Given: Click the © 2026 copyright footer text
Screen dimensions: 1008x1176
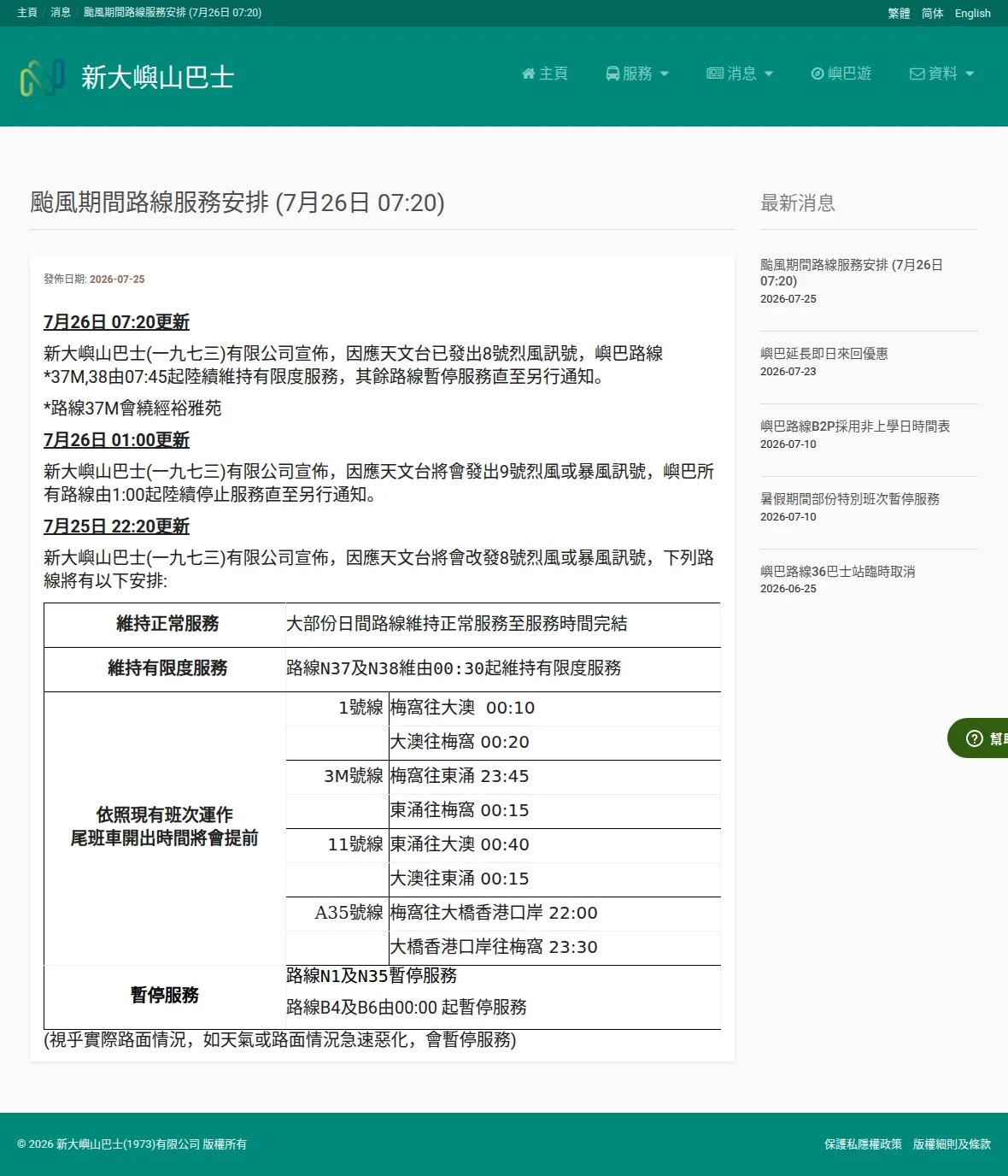Looking at the screenshot, I should 132,1144.
